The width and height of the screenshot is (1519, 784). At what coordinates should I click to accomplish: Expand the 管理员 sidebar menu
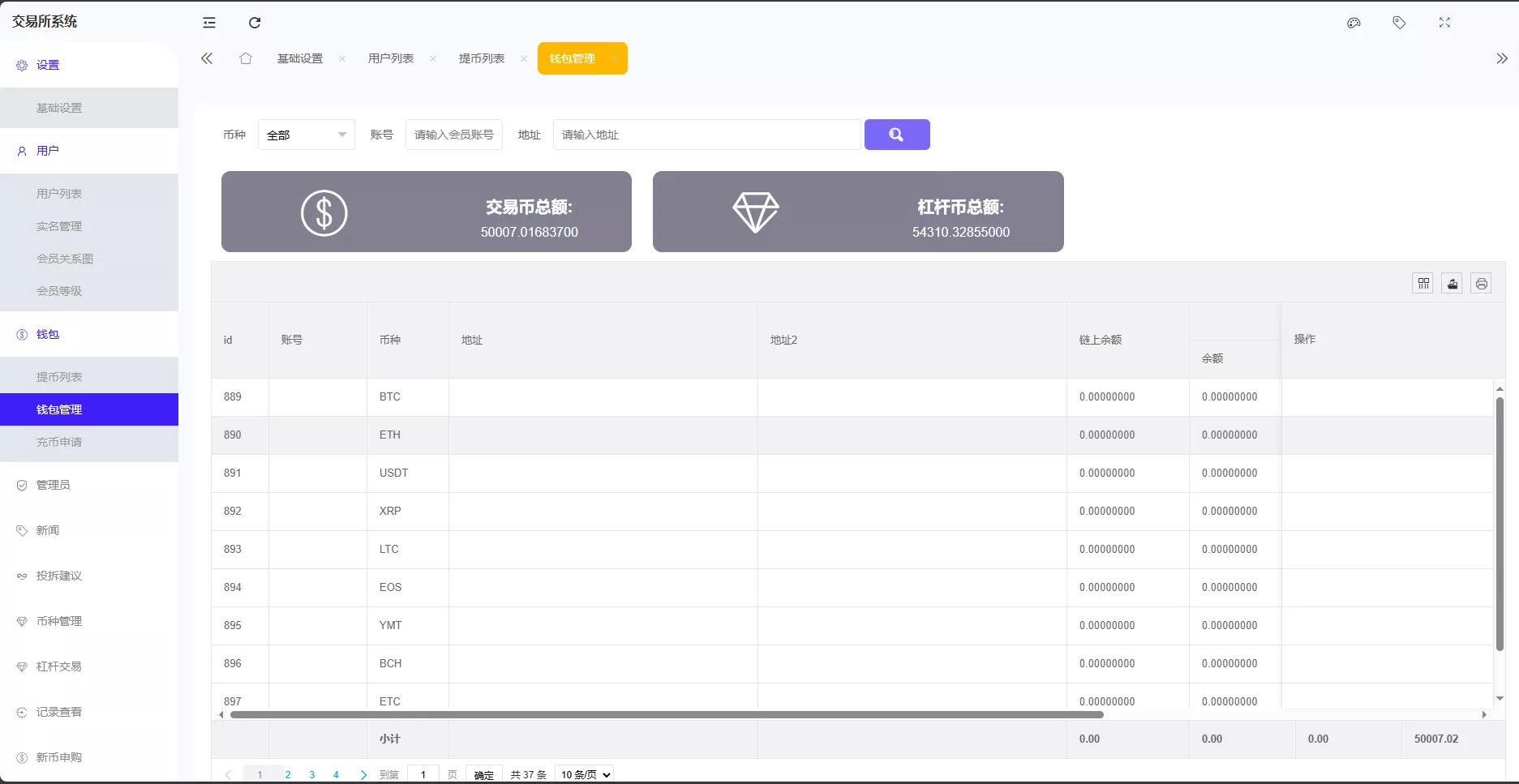pyautogui.click(x=54, y=485)
